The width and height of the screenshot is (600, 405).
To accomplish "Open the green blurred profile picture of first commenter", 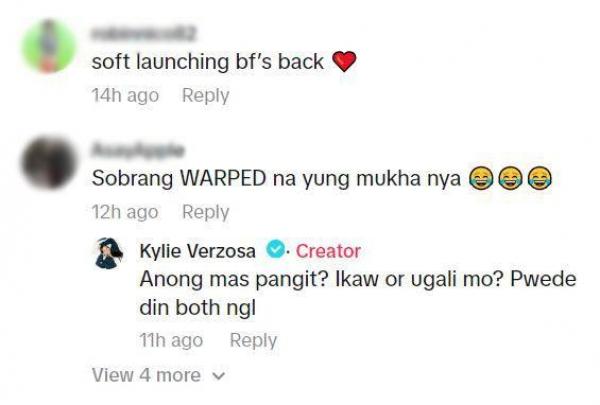I will pyautogui.click(x=49, y=46).
